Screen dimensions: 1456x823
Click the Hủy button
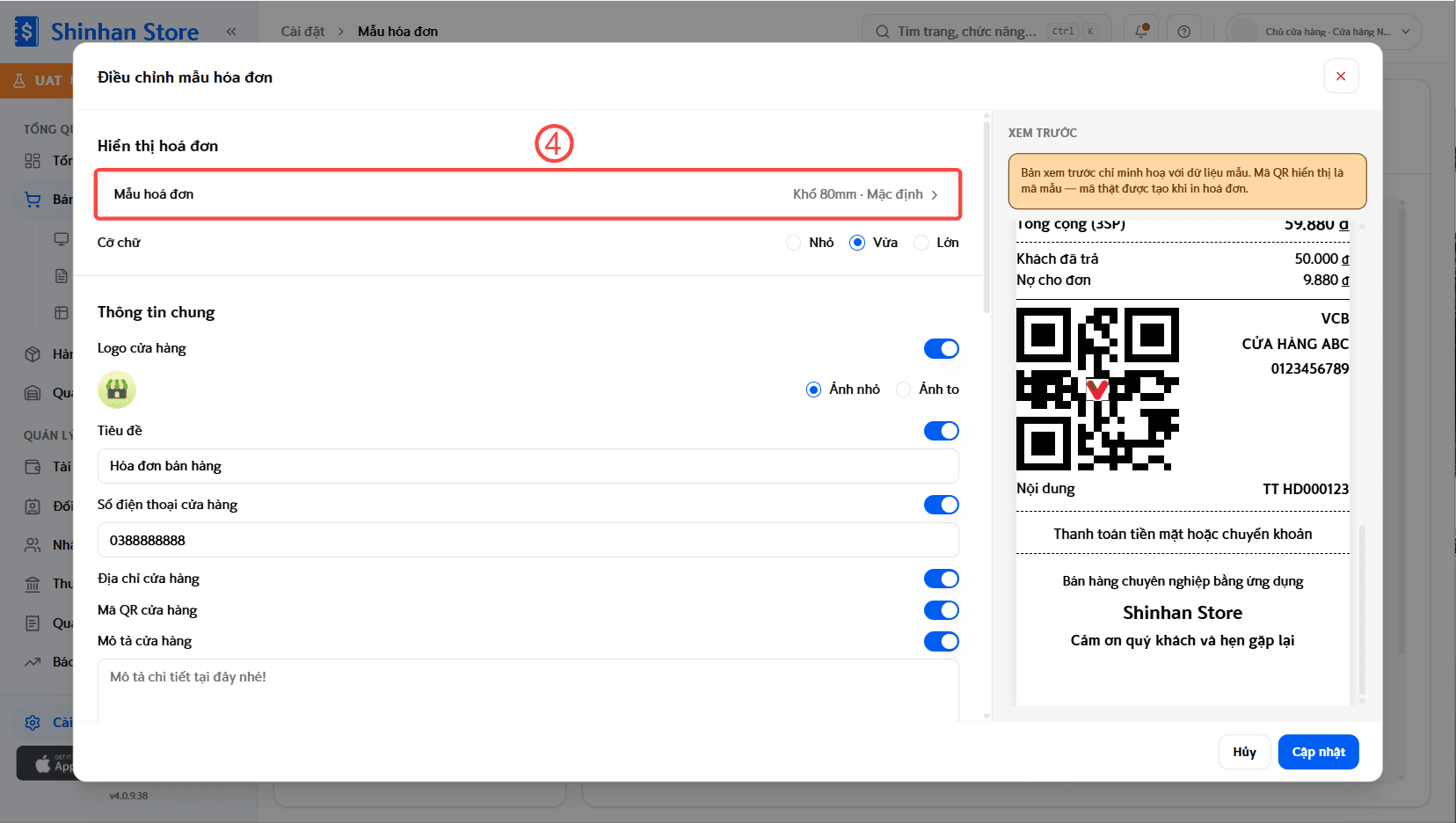coord(1244,752)
